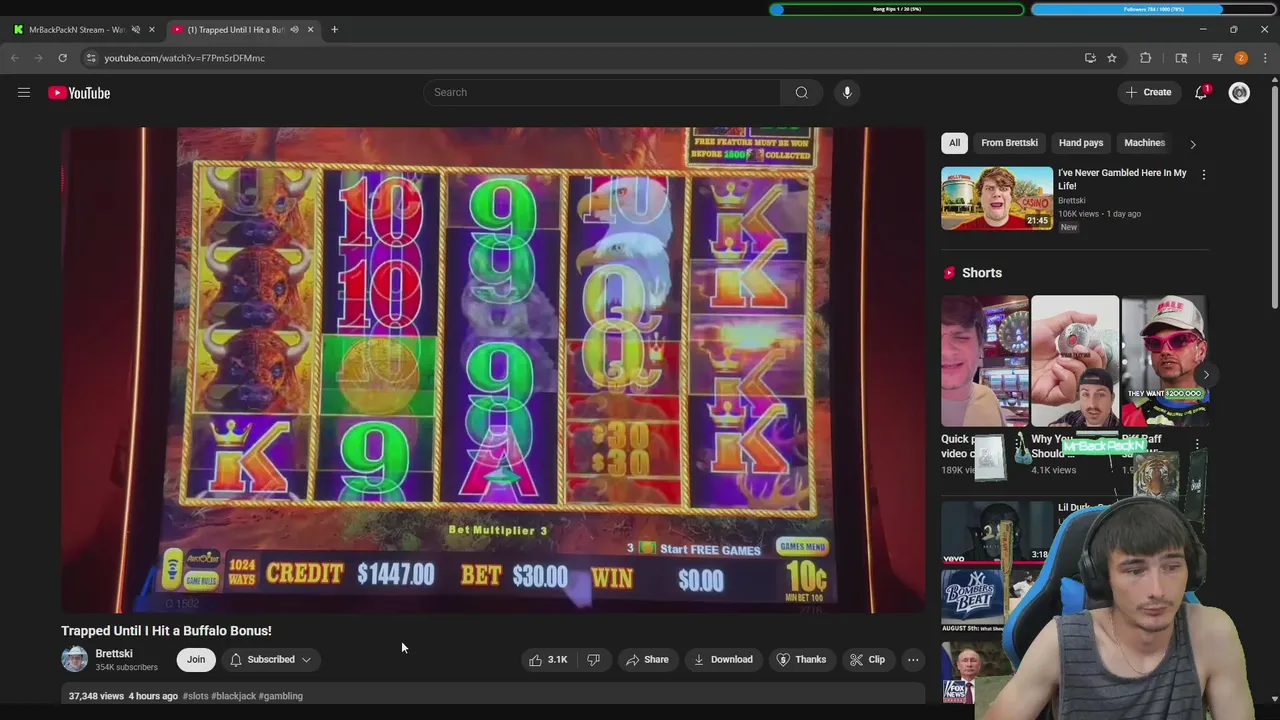Open the 'THEY WANT $200,000' Short thumbnail

tap(1164, 361)
